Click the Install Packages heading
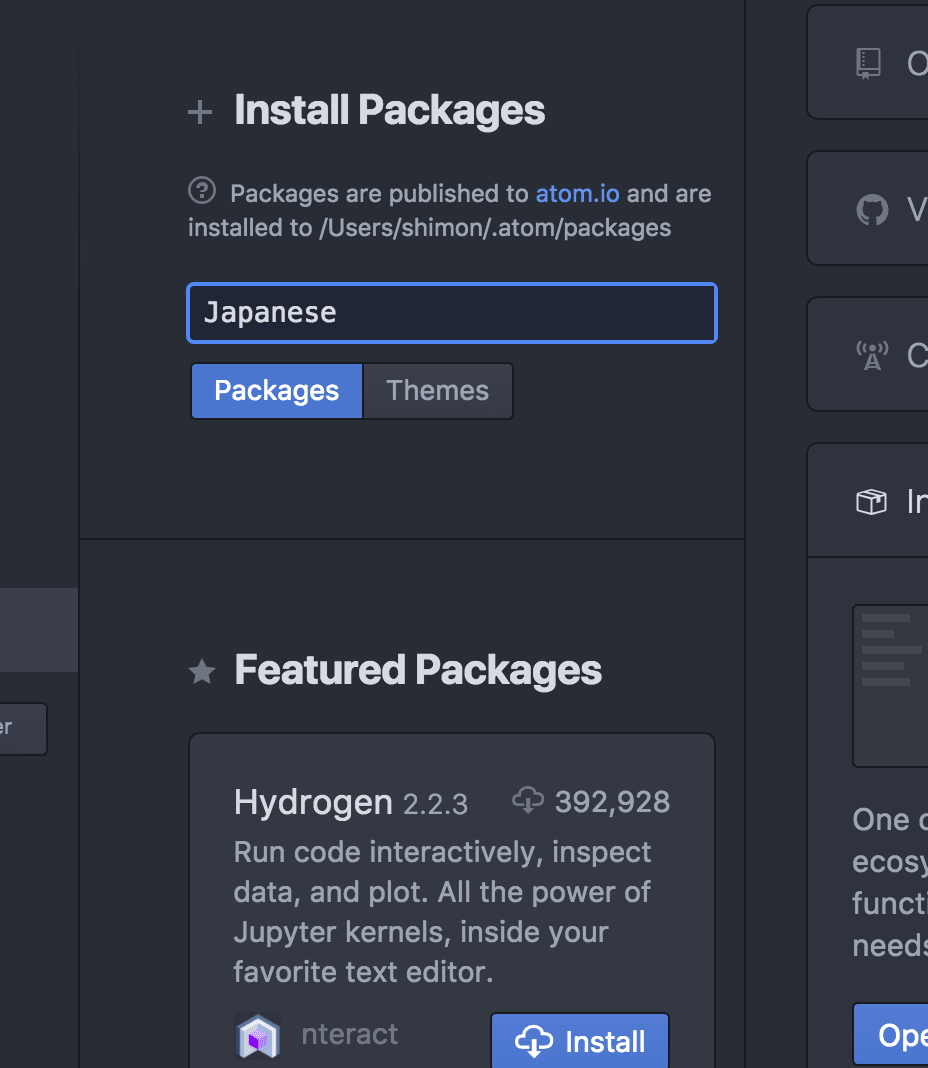Viewport: 928px width, 1068px height. tap(390, 110)
